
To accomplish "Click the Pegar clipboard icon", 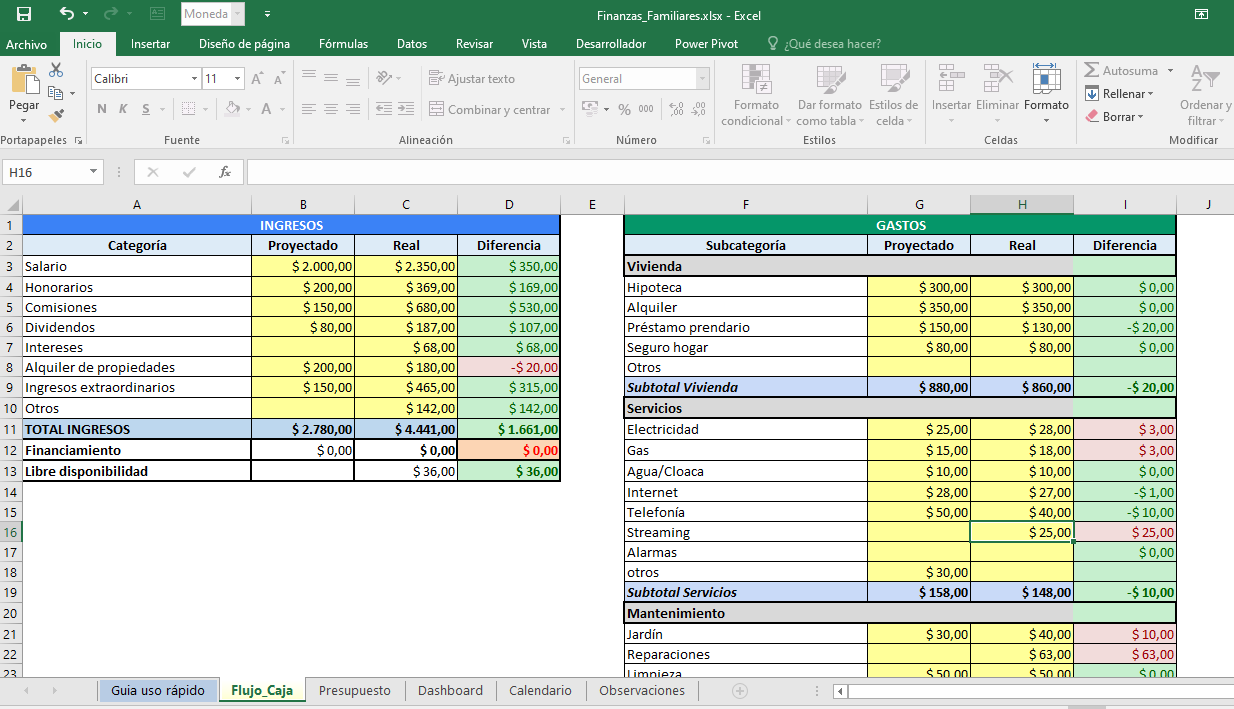I will 24,80.
